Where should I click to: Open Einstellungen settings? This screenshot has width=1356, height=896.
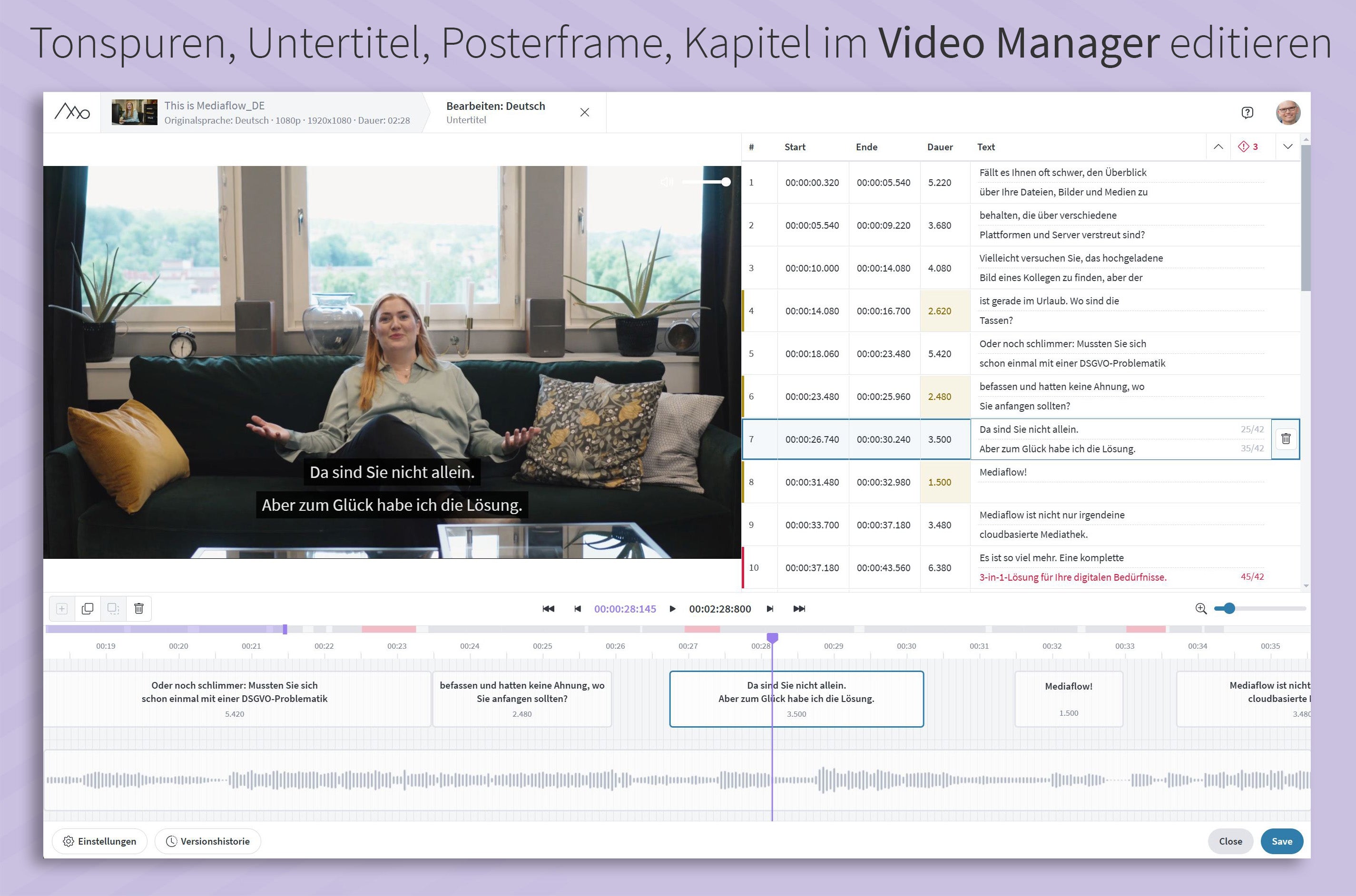[99, 841]
